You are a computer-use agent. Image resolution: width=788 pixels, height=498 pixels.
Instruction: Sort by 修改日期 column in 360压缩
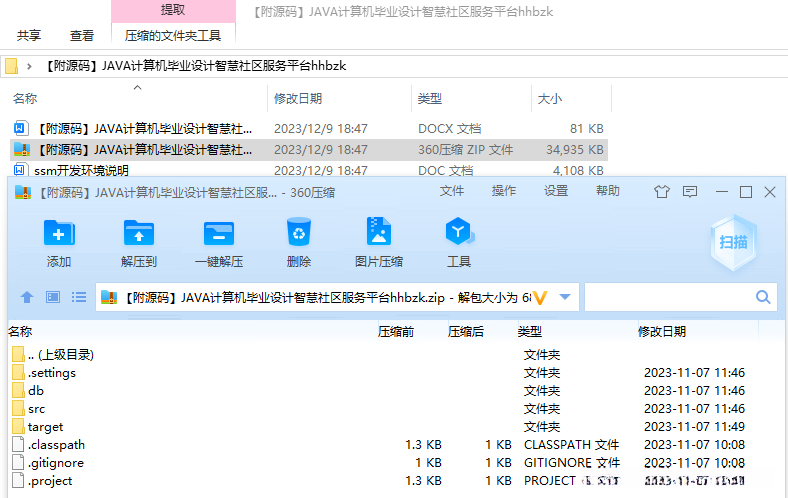tap(661, 332)
